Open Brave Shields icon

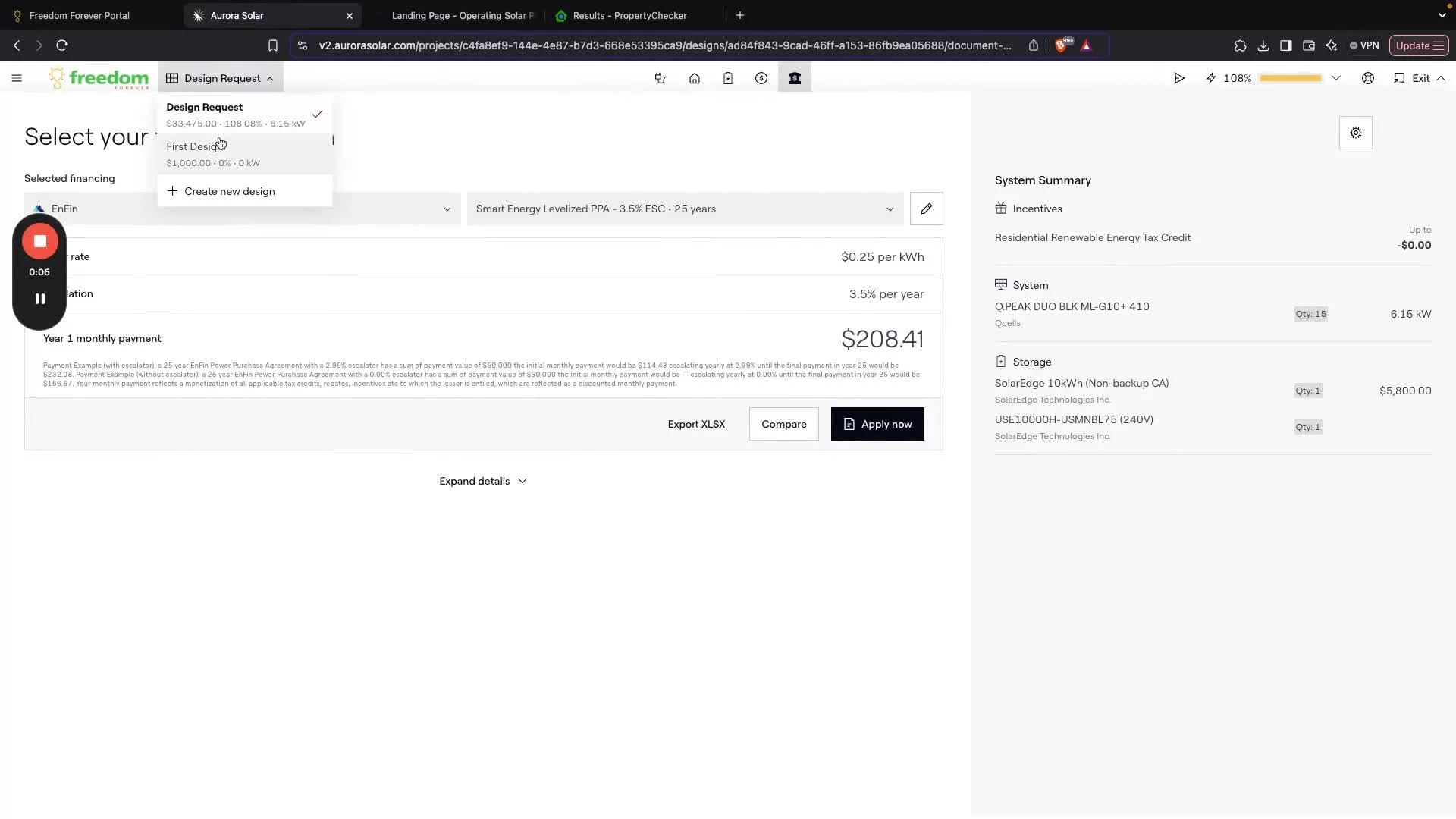click(x=1062, y=45)
